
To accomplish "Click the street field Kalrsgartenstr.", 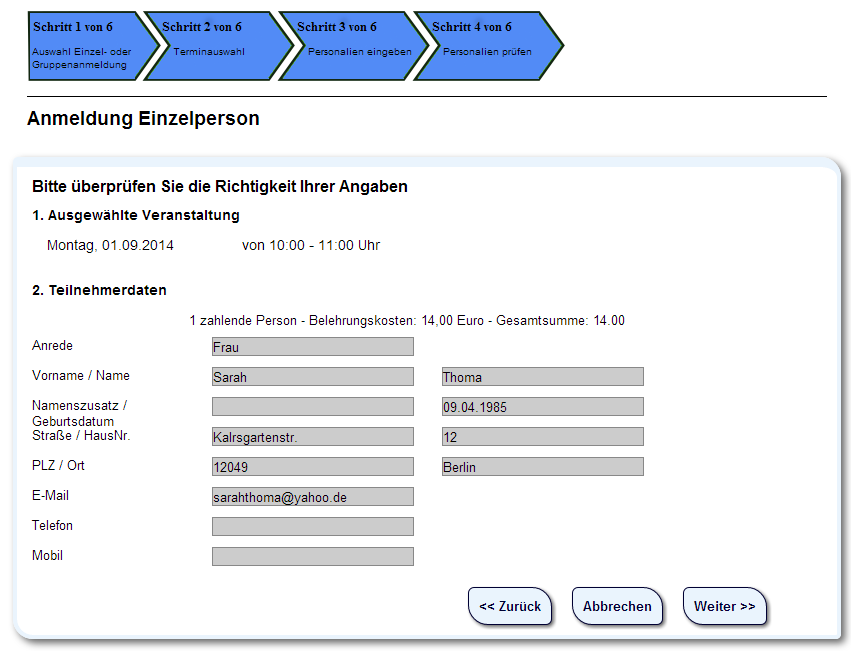I will [x=312, y=437].
